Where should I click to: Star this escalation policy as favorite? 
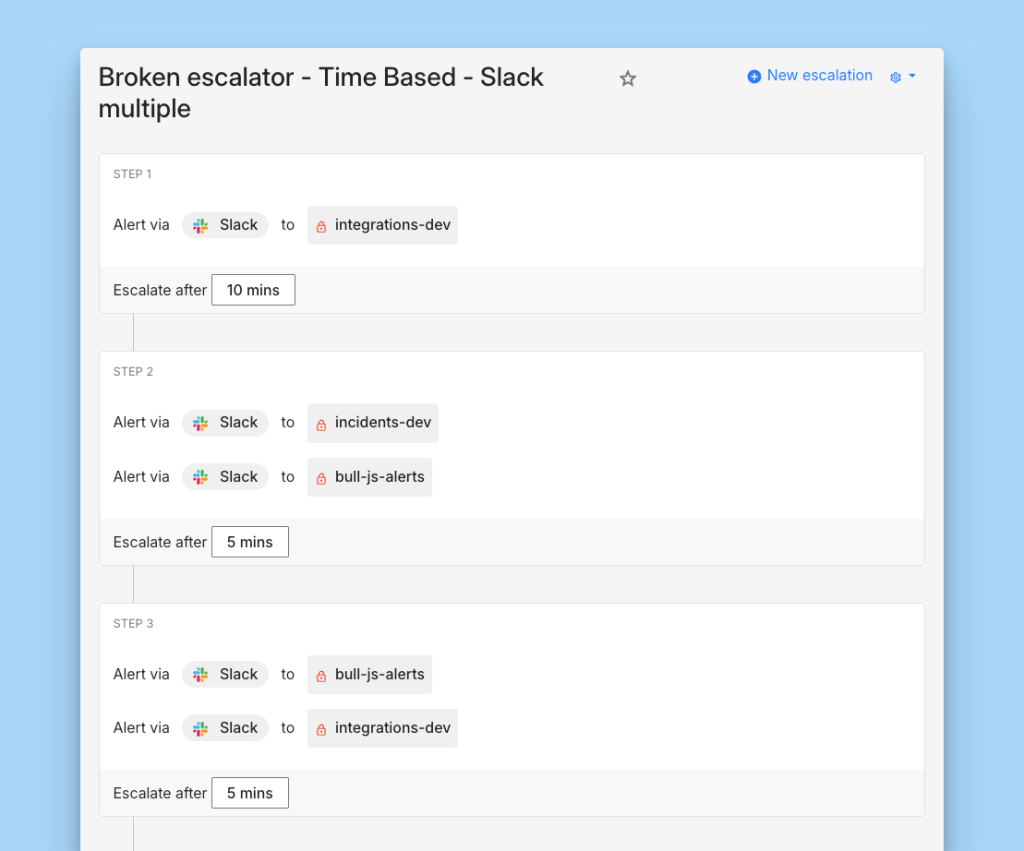tap(628, 78)
